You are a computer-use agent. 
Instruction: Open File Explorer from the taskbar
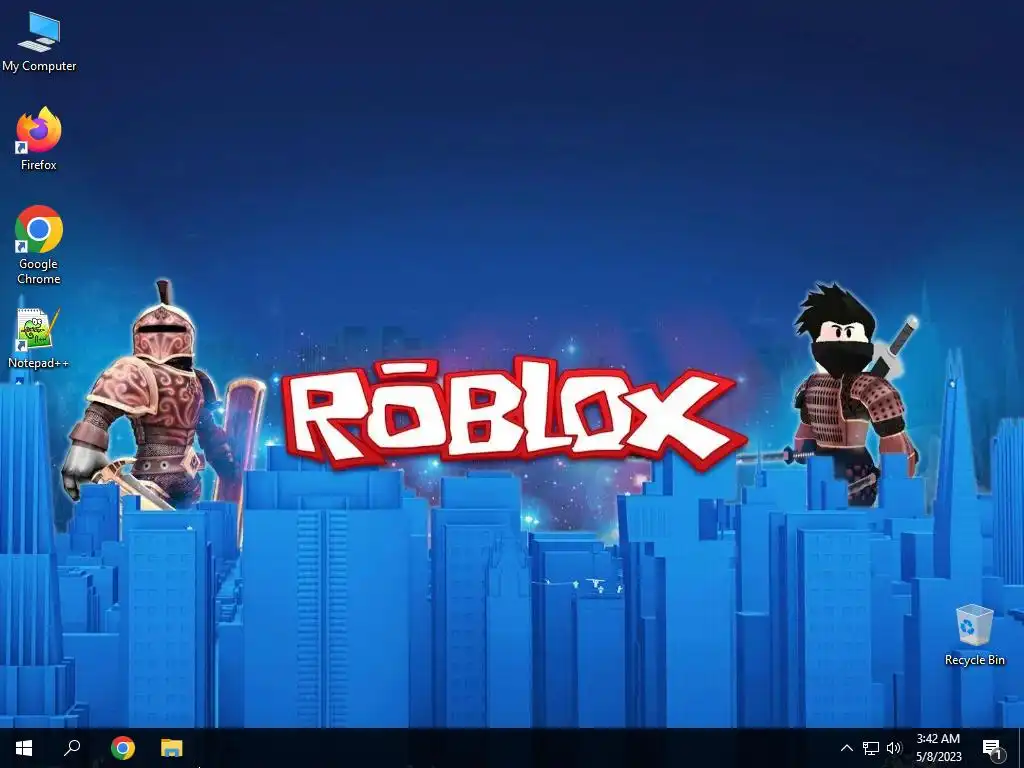click(x=172, y=748)
